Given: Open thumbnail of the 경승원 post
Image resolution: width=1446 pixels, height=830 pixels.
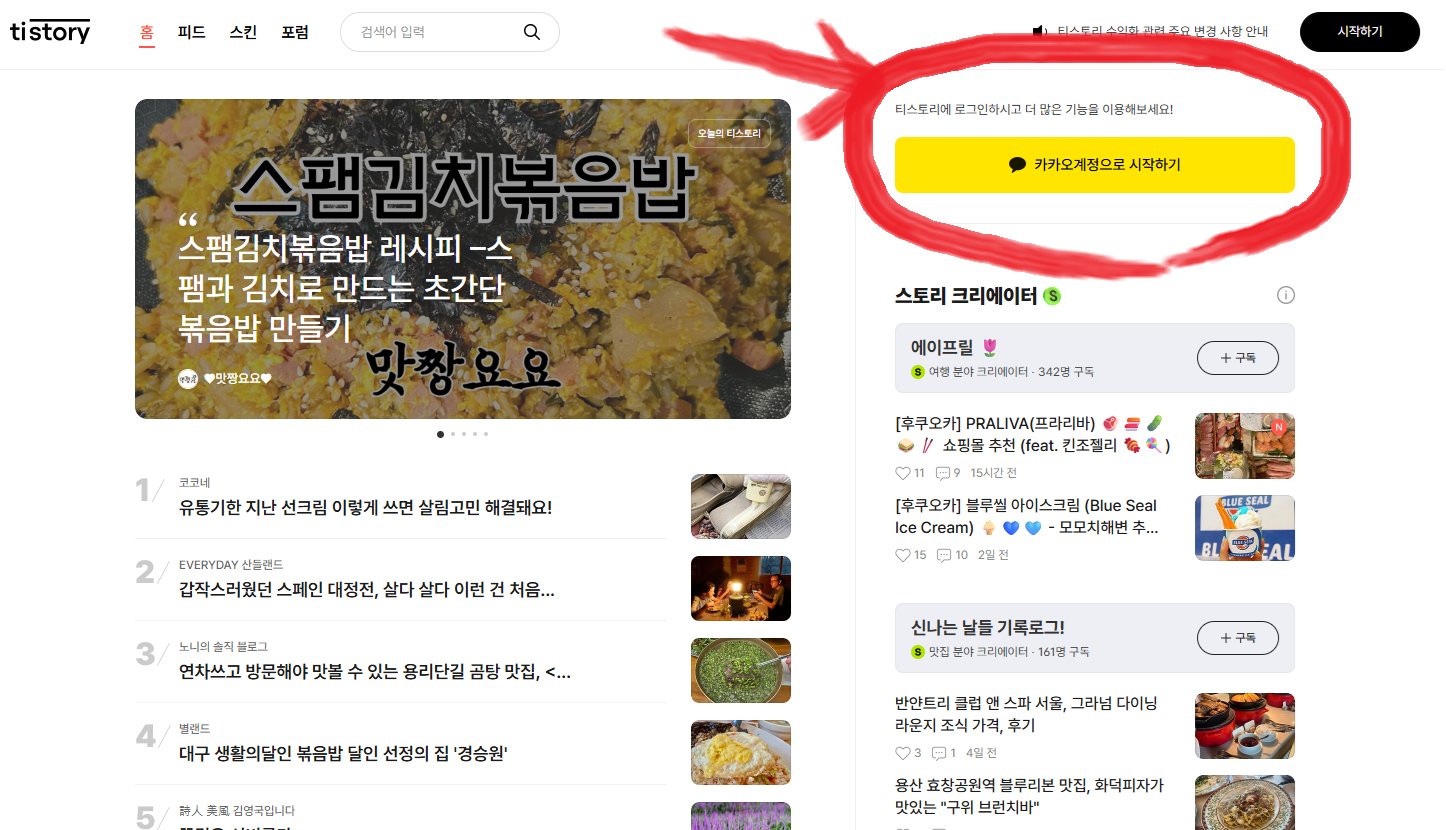Looking at the screenshot, I should click(x=741, y=753).
